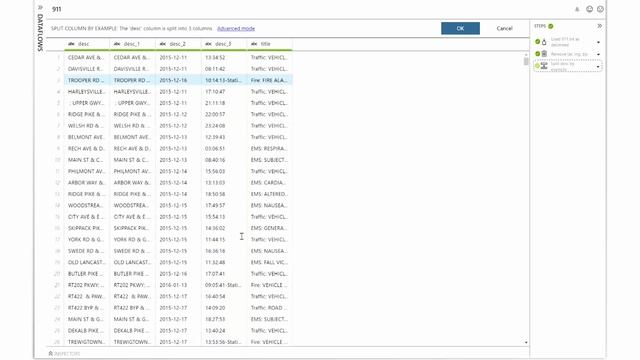Select 'TROOPER RD' cell in desc column

coord(87,80)
